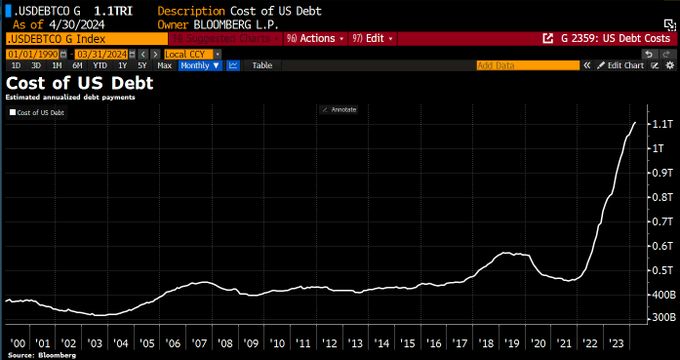Shift date range to previous period
This screenshot has width=680, height=360.
click(143, 54)
